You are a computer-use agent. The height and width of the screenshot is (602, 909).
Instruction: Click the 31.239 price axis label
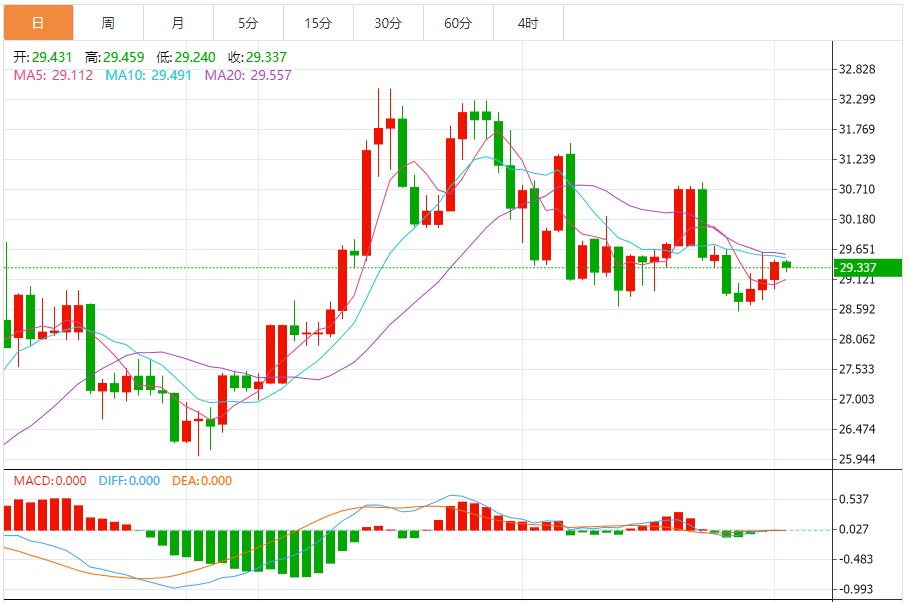(857, 159)
